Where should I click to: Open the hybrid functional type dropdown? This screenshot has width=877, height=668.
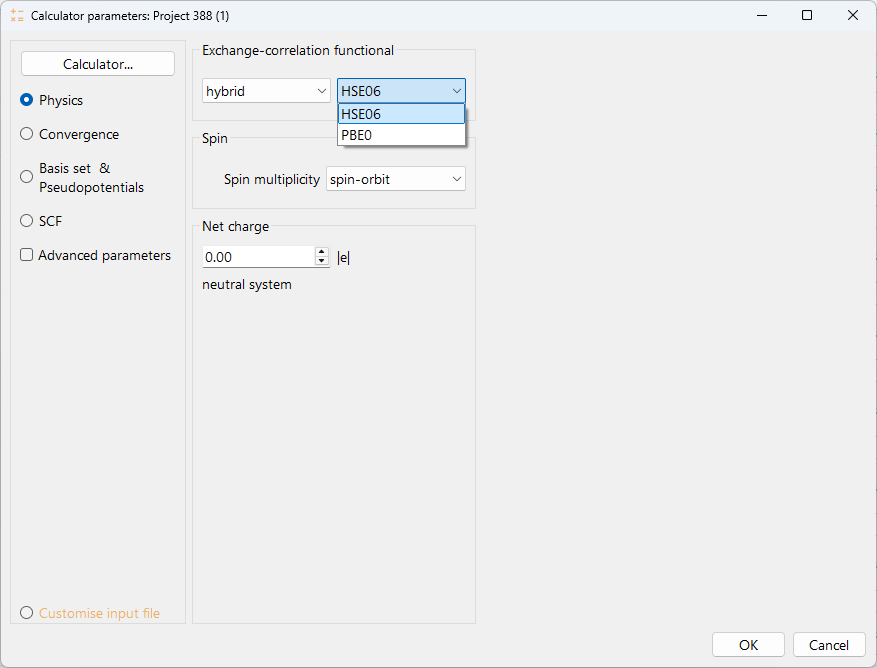point(266,91)
